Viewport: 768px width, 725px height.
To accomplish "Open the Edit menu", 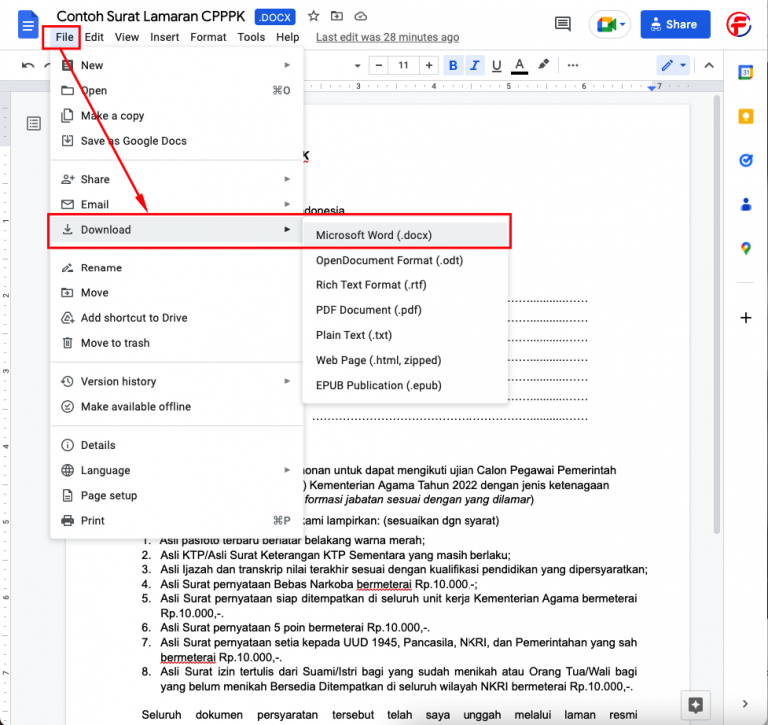I will pos(94,37).
